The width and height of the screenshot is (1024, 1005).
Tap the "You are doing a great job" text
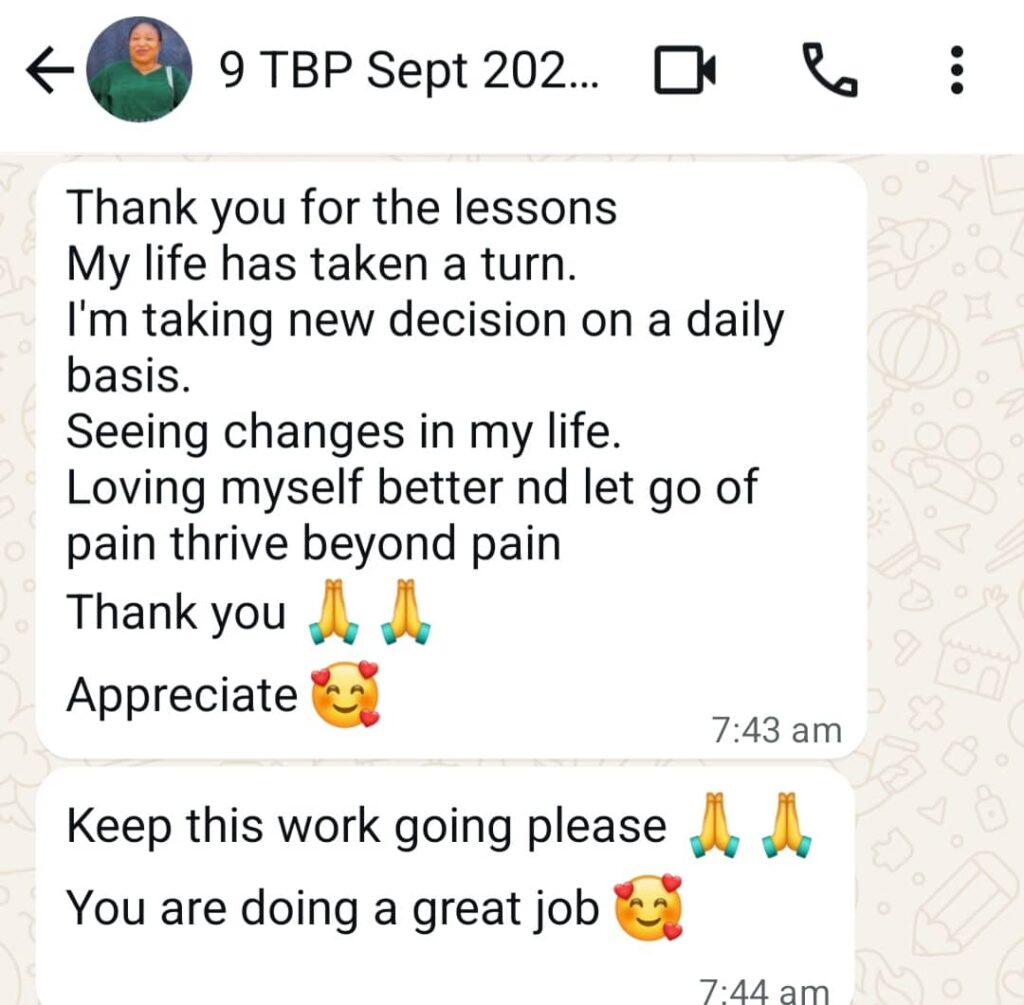point(332,909)
